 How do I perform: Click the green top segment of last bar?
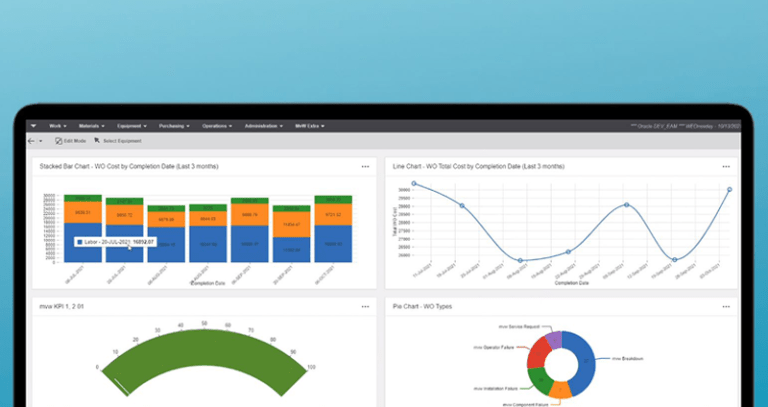coord(333,199)
